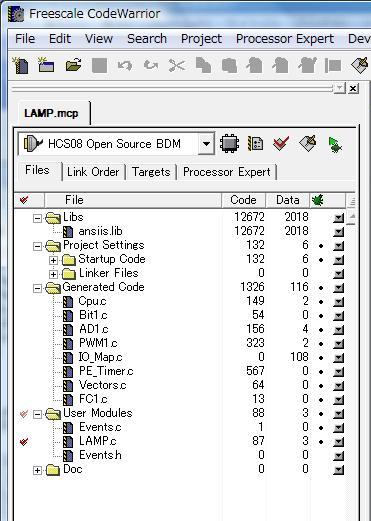
Task: Toggle touch checkmark beside LAMP.c
Action: pyautogui.click(x=24, y=442)
